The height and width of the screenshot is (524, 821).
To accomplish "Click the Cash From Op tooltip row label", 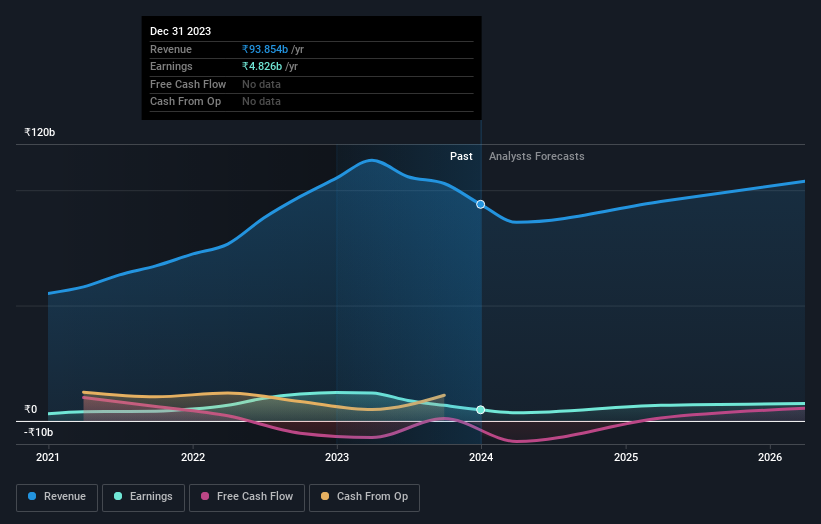I will tap(185, 102).
